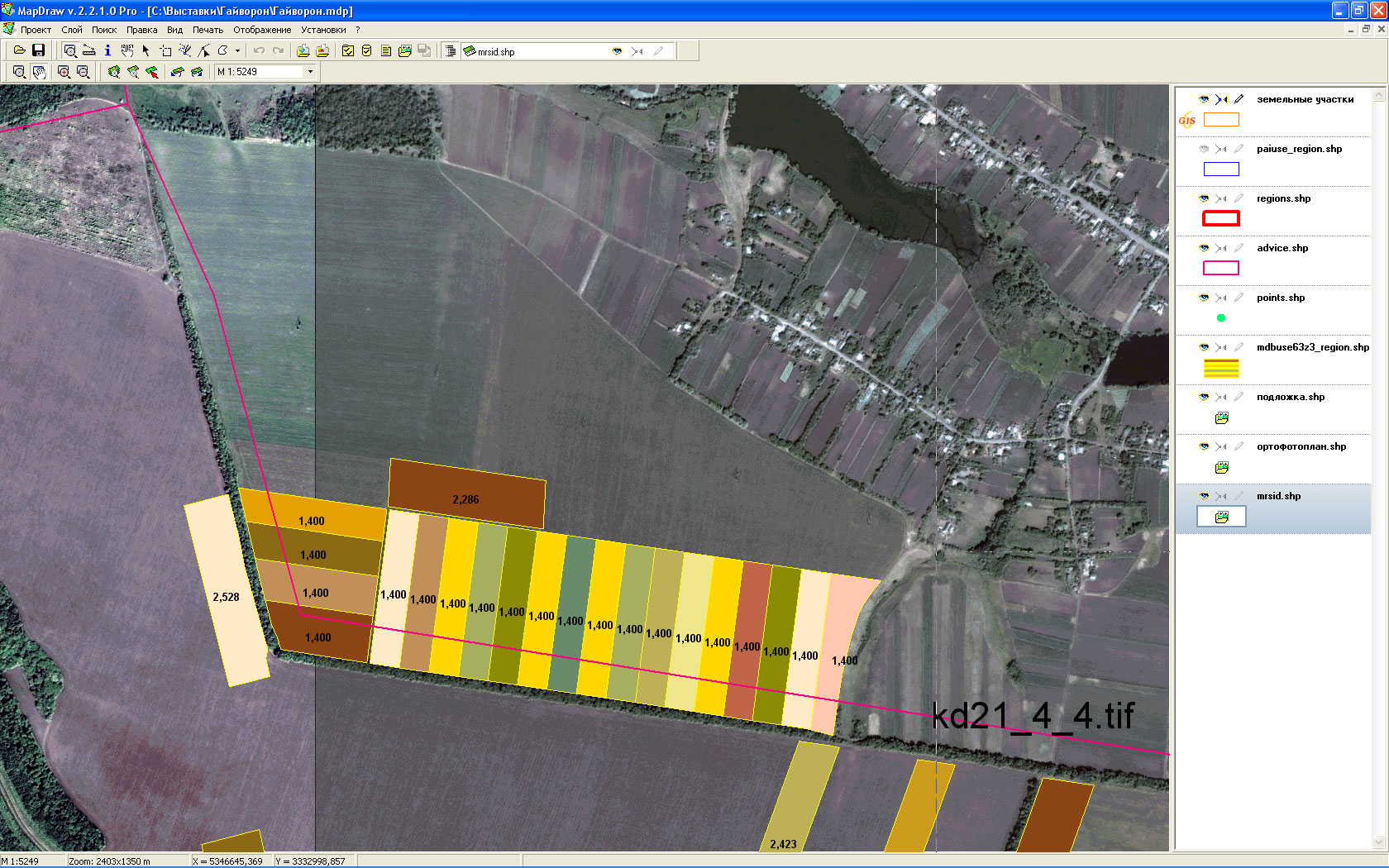Hide the regions.shp layer using eye icon
1389x868 pixels.
point(1204,198)
